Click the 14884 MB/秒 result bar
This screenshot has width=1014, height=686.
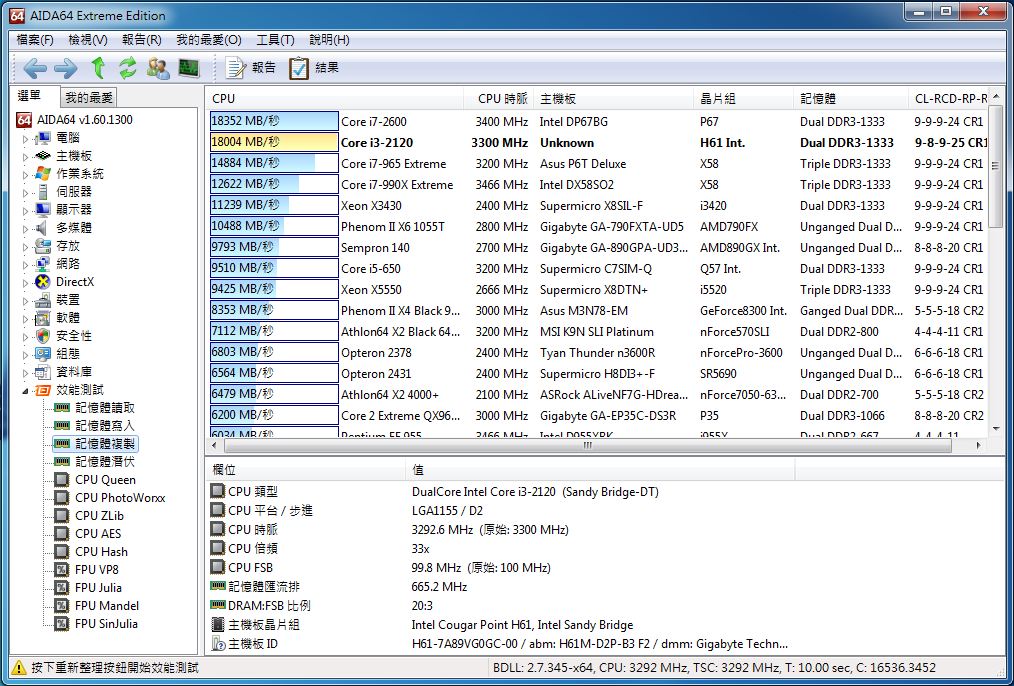tap(274, 164)
